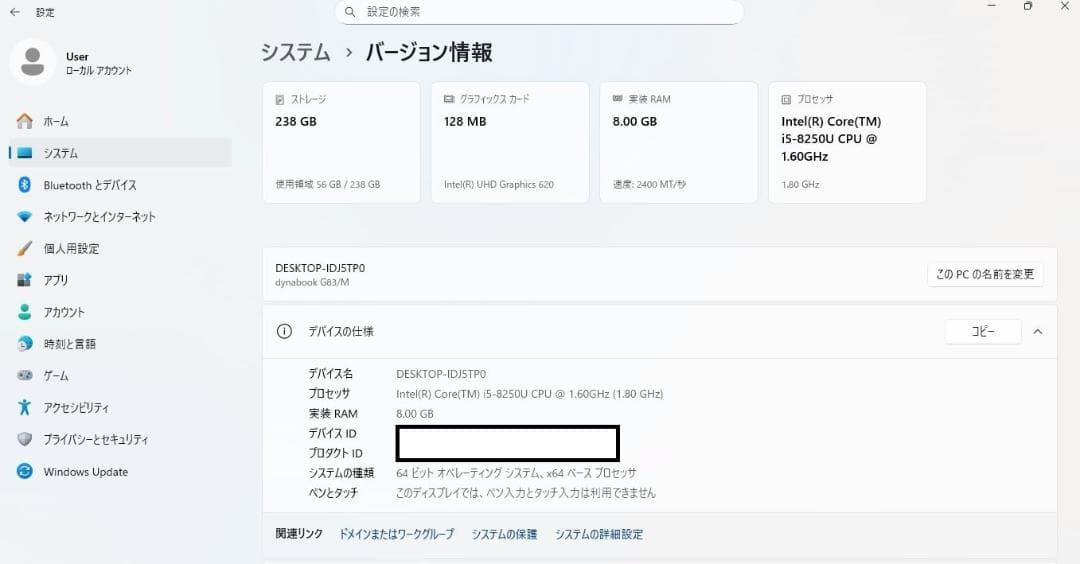The width and height of the screenshot is (1080, 564).
Task: Click the プロセッサ value in specifications
Action: point(530,394)
